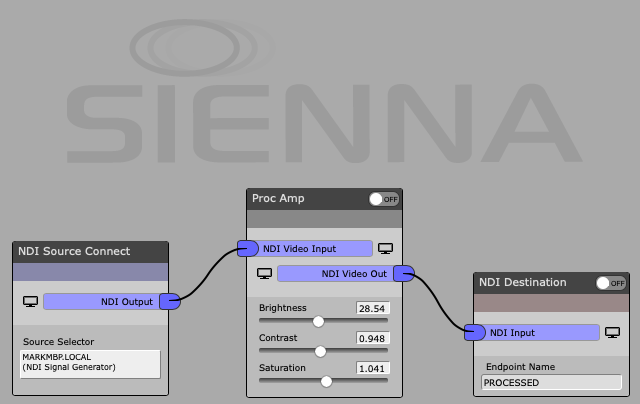This screenshot has height=404, width=640.
Task: Click the Contrast value field 0.948
Action: [373, 338]
